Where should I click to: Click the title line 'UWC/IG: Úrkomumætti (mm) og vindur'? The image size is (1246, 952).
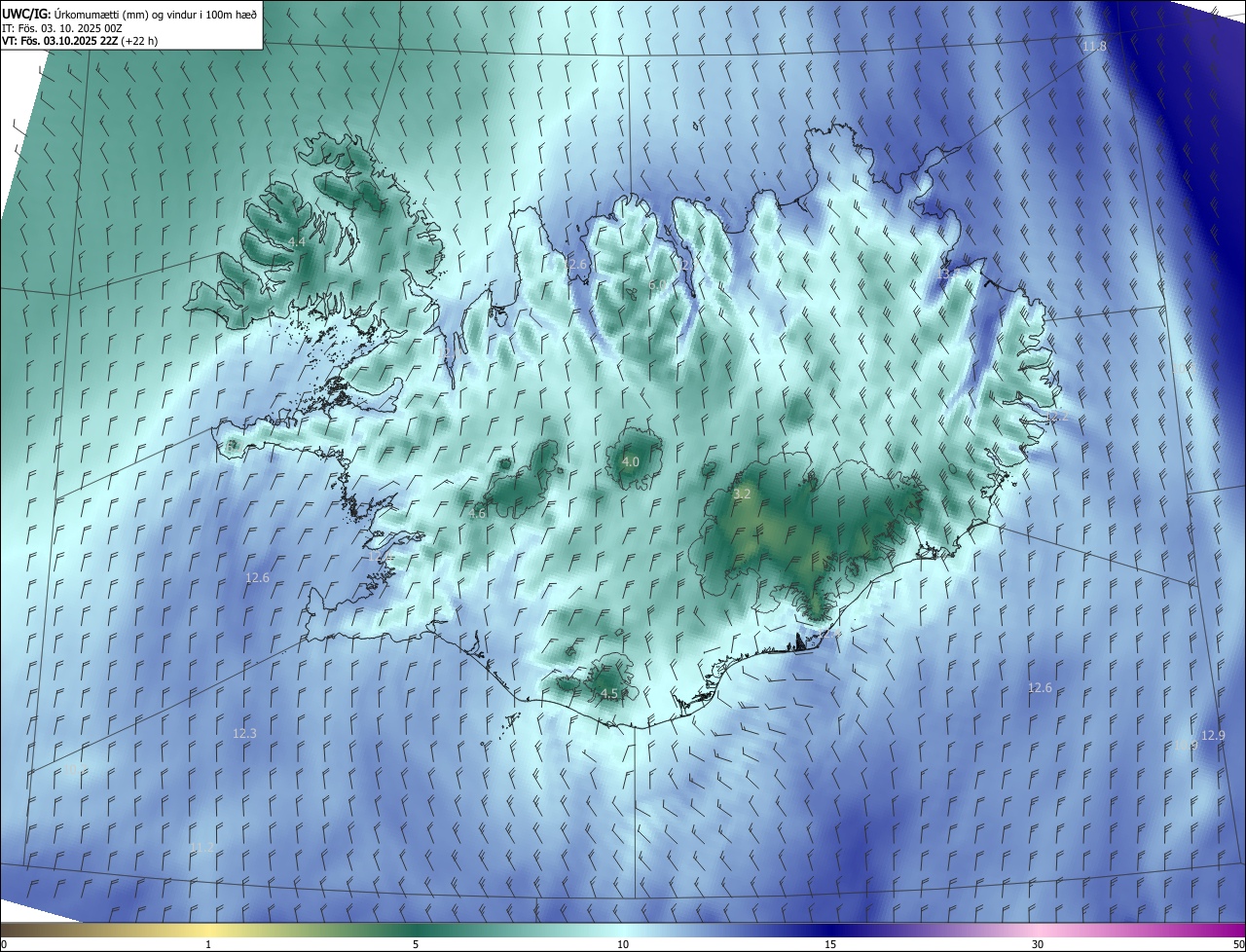coord(130,14)
